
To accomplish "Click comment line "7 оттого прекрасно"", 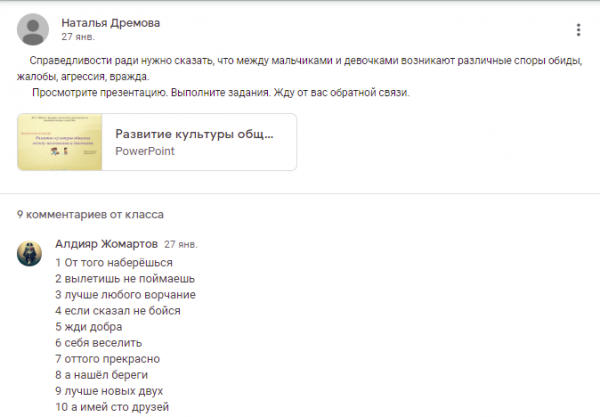I will click(x=108, y=358).
